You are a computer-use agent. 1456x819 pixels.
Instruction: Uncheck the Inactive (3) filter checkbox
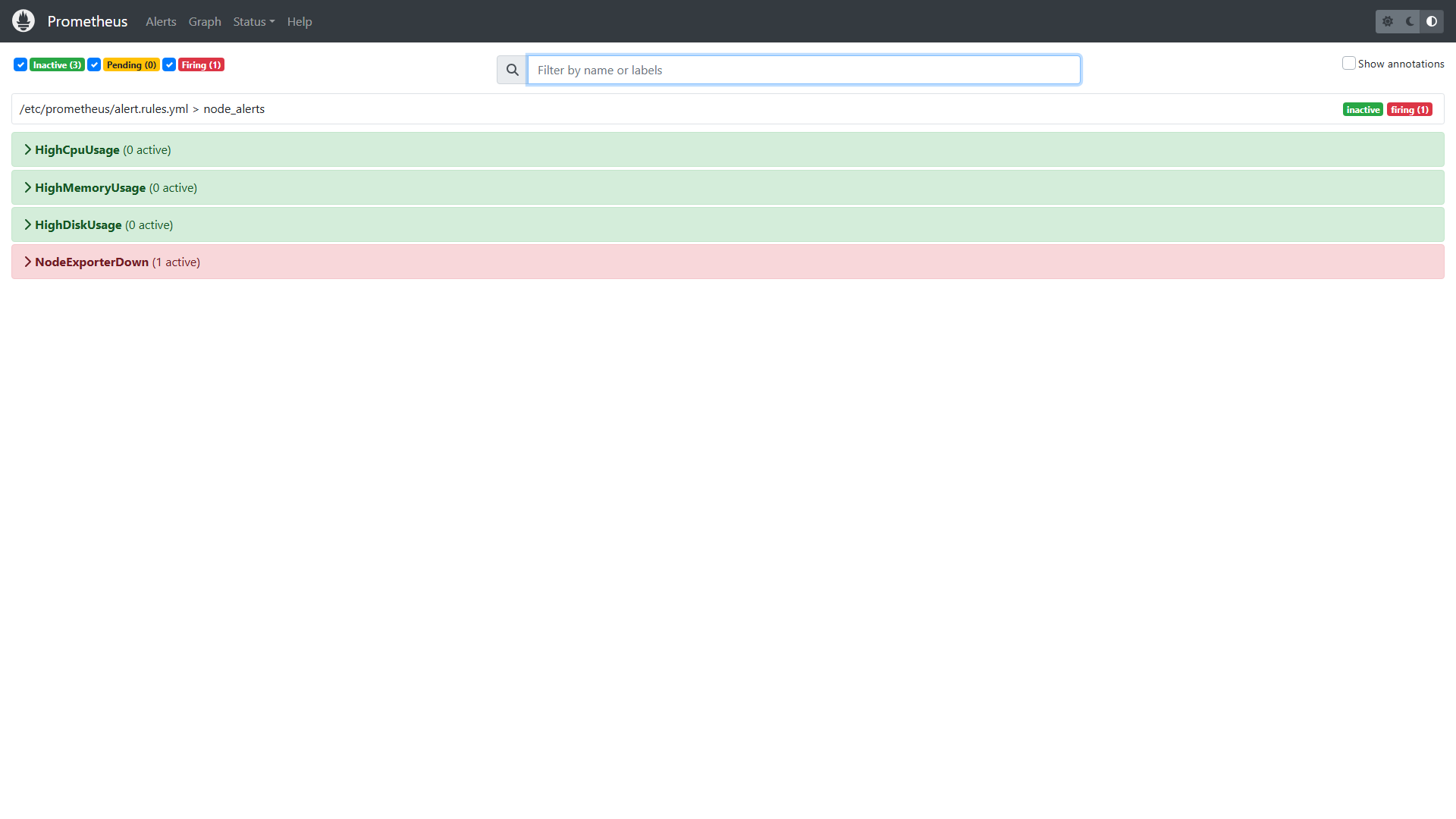click(20, 64)
